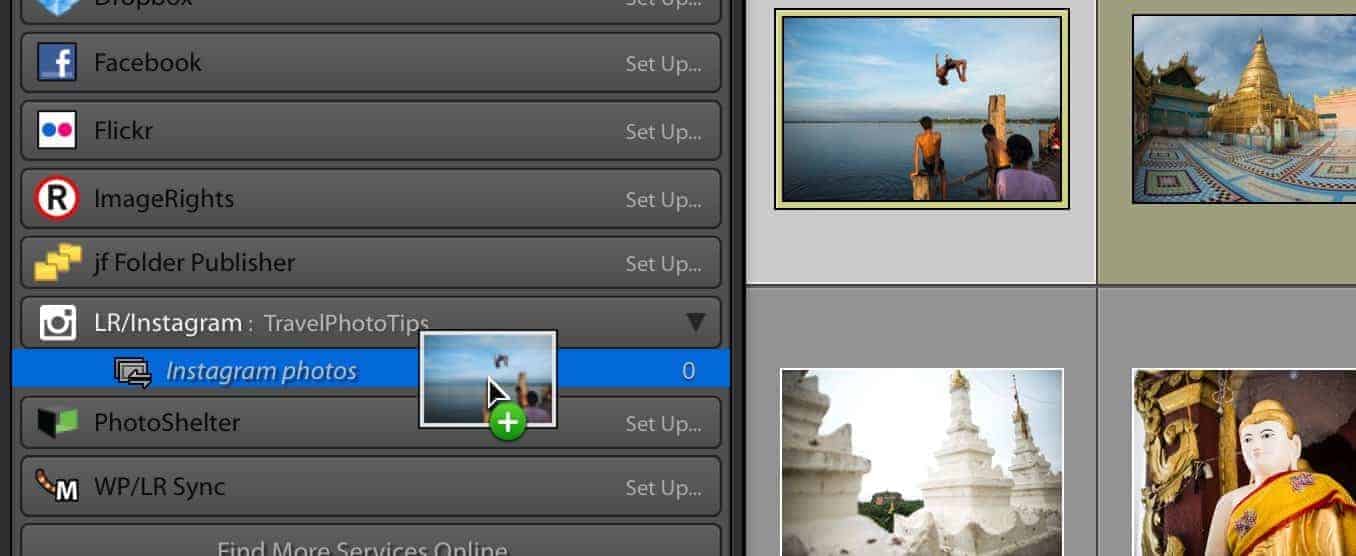The width and height of the screenshot is (1356, 556).
Task: Click the WP/LR Sync label
Action: [160, 487]
